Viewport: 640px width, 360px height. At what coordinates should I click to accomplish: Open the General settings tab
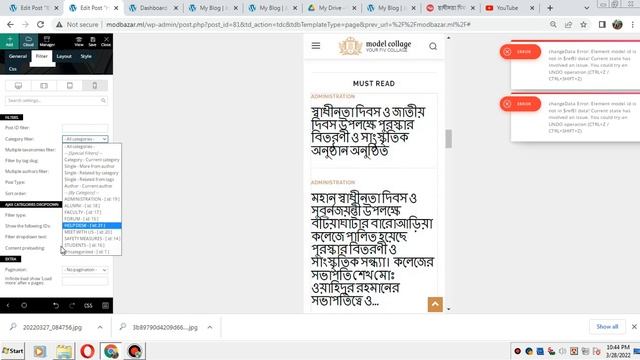coord(18,56)
